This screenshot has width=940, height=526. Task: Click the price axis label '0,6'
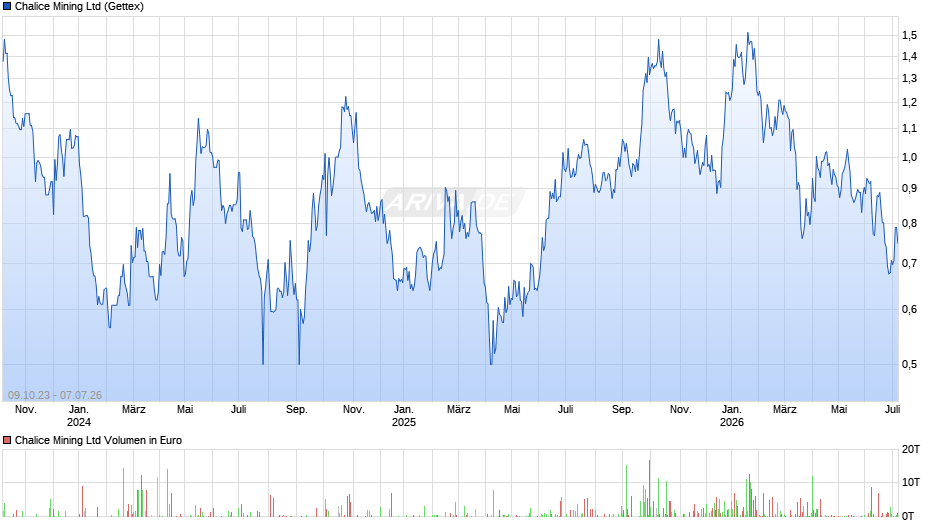point(909,309)
